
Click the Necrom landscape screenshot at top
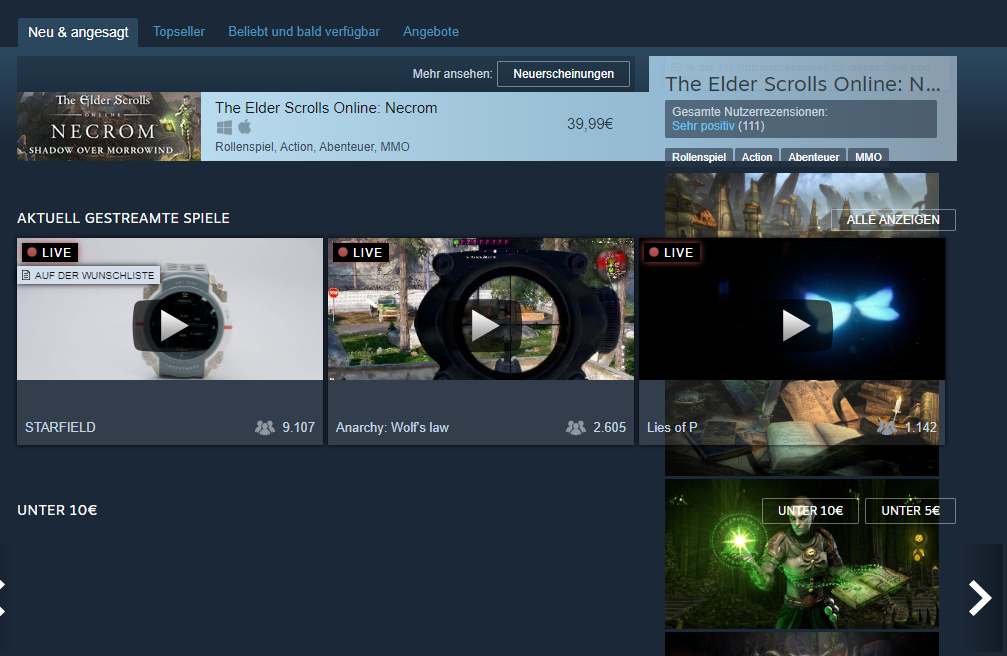[801, 205]
